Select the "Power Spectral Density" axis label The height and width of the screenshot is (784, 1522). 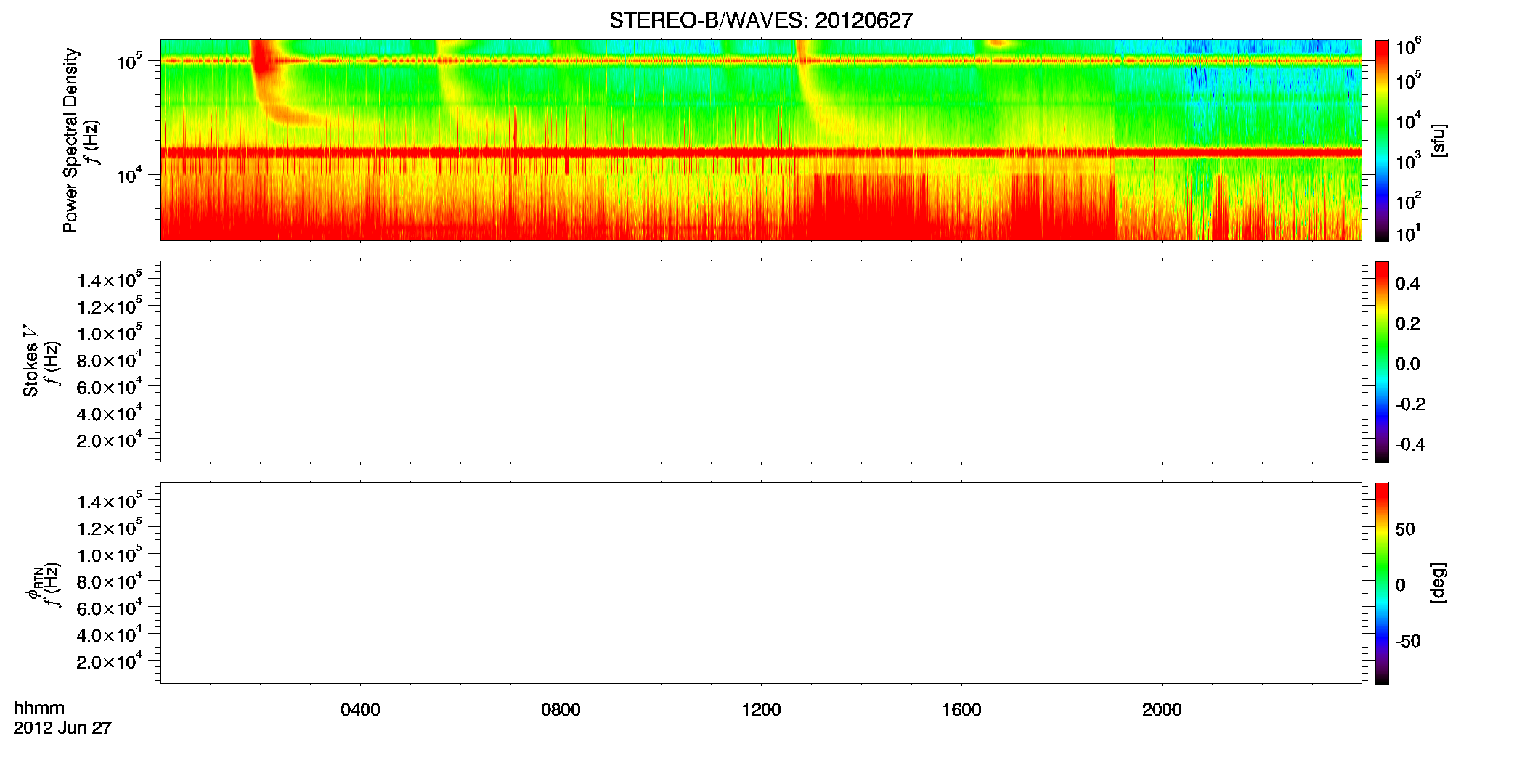[x=70, y=140]
